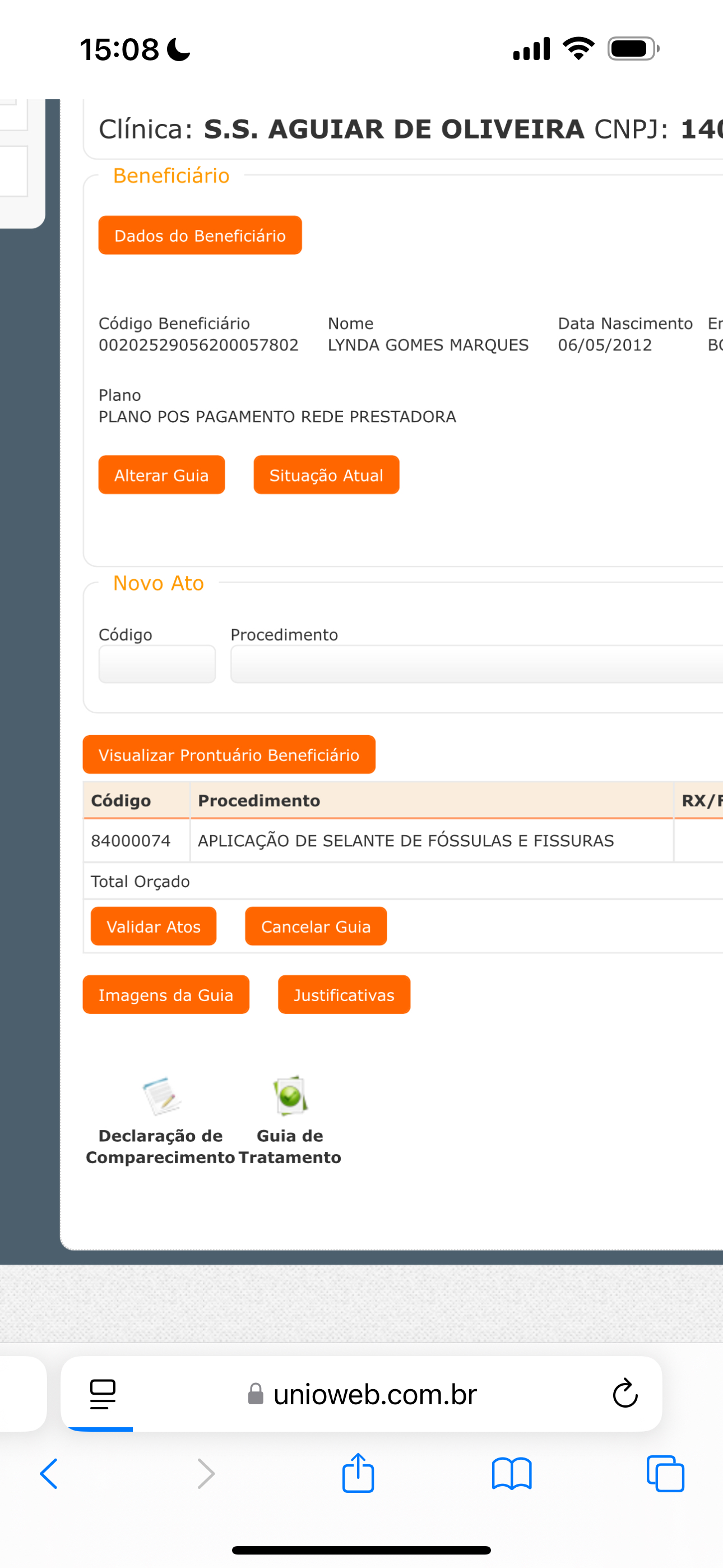Click Visualizar Prontuário Beneficiário
Viewport: 723px width, 1568px height.
coord(229,755)
